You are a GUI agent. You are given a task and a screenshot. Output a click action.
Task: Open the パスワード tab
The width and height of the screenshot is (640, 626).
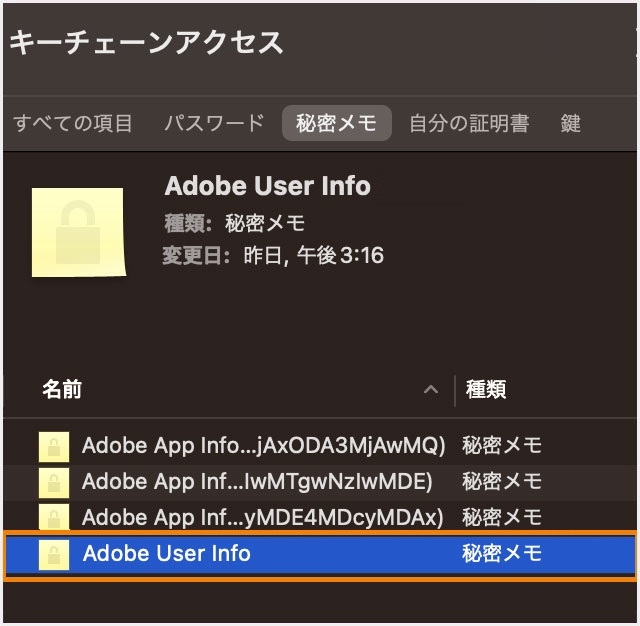(x=214, y=123)
